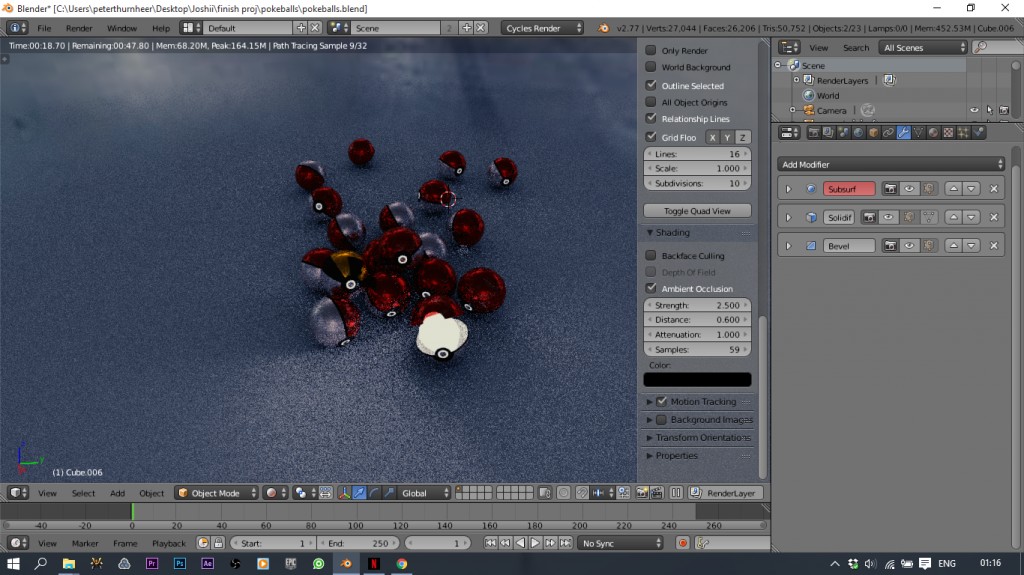1024x575 pixels.
Task: Click the black ambient occlusion color swatch
Action: [697, 380]
